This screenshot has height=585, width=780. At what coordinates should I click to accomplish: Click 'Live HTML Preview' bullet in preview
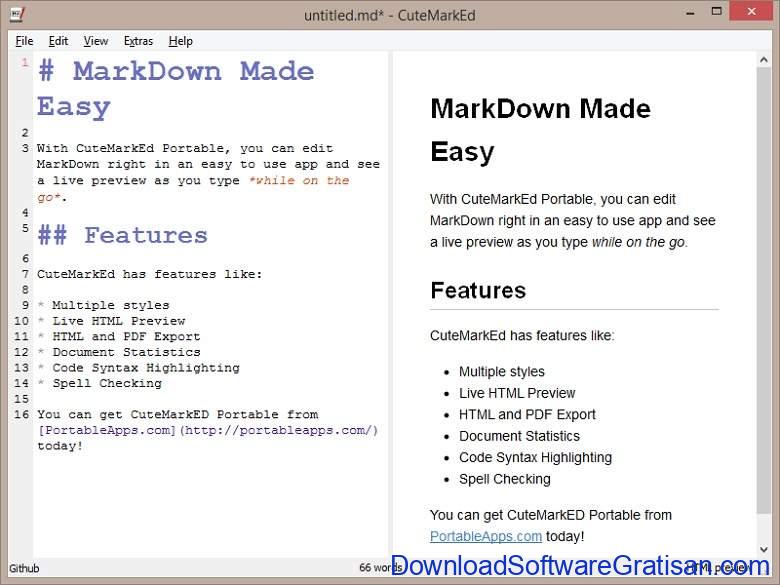point(517,393)
